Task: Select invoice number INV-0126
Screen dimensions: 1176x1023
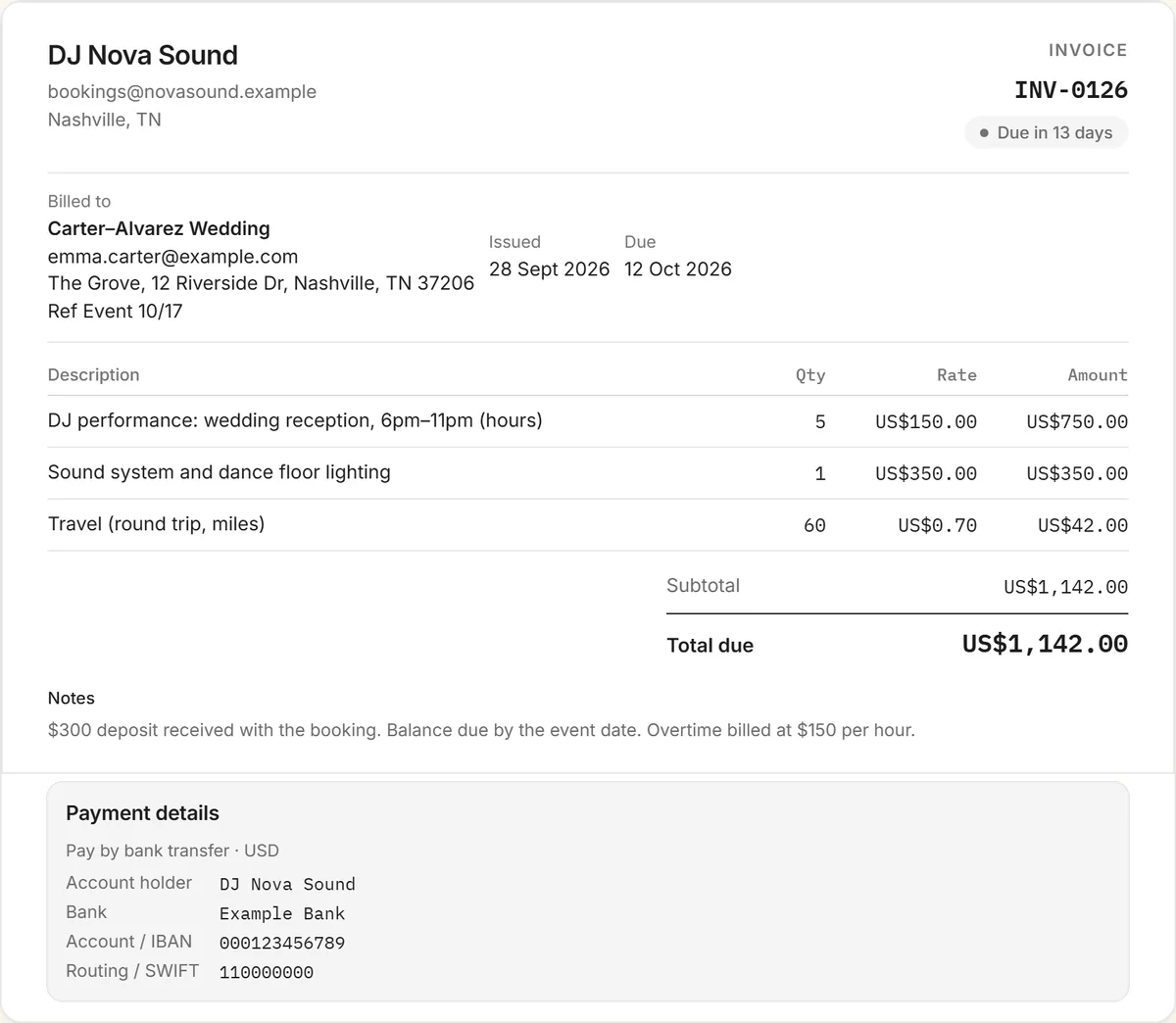Action: [x=1071, y=90]
